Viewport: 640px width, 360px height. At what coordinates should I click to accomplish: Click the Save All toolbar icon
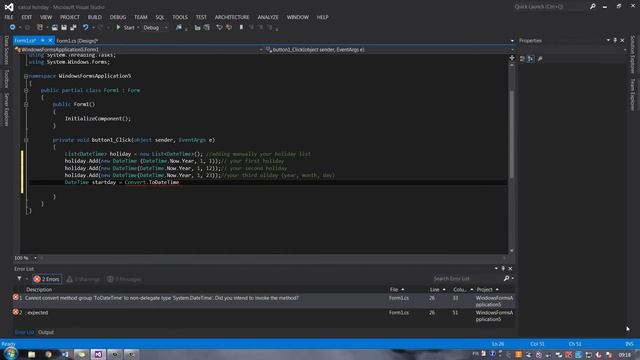click(x=73, y=27)
